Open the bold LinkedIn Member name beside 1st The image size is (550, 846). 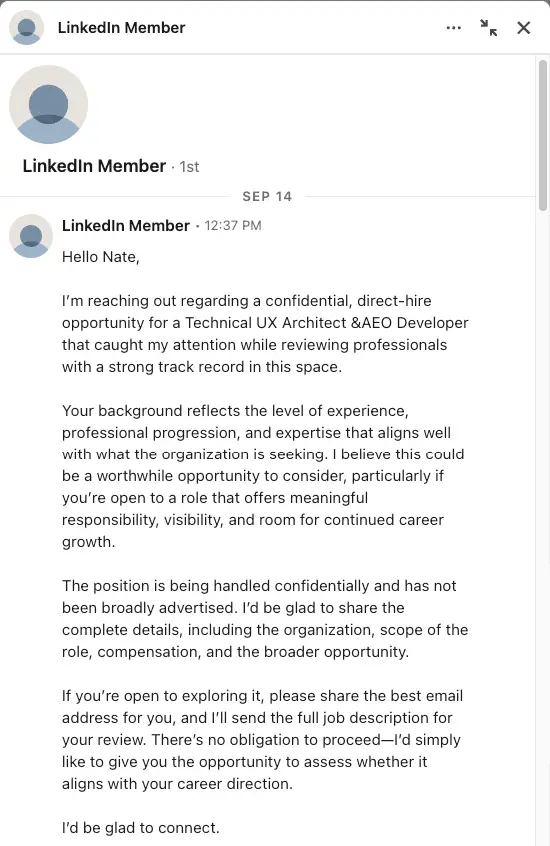[94, 166]
